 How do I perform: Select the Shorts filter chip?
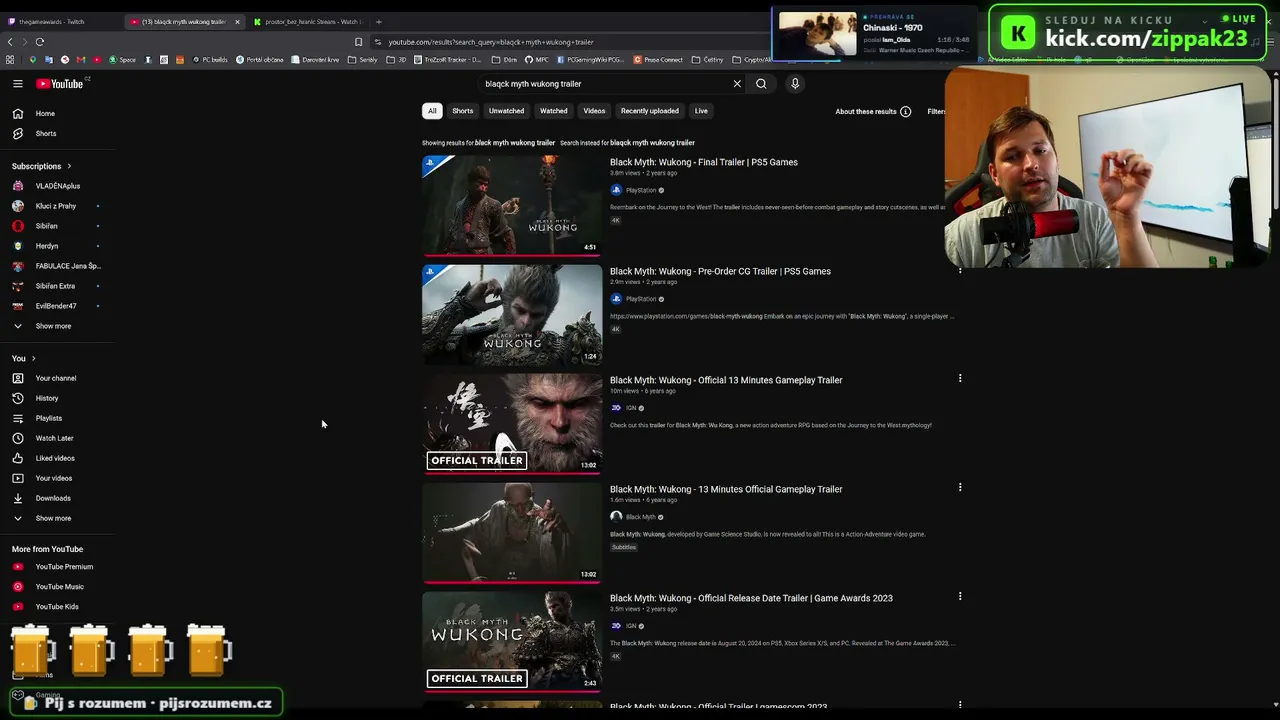pos(462,111)
